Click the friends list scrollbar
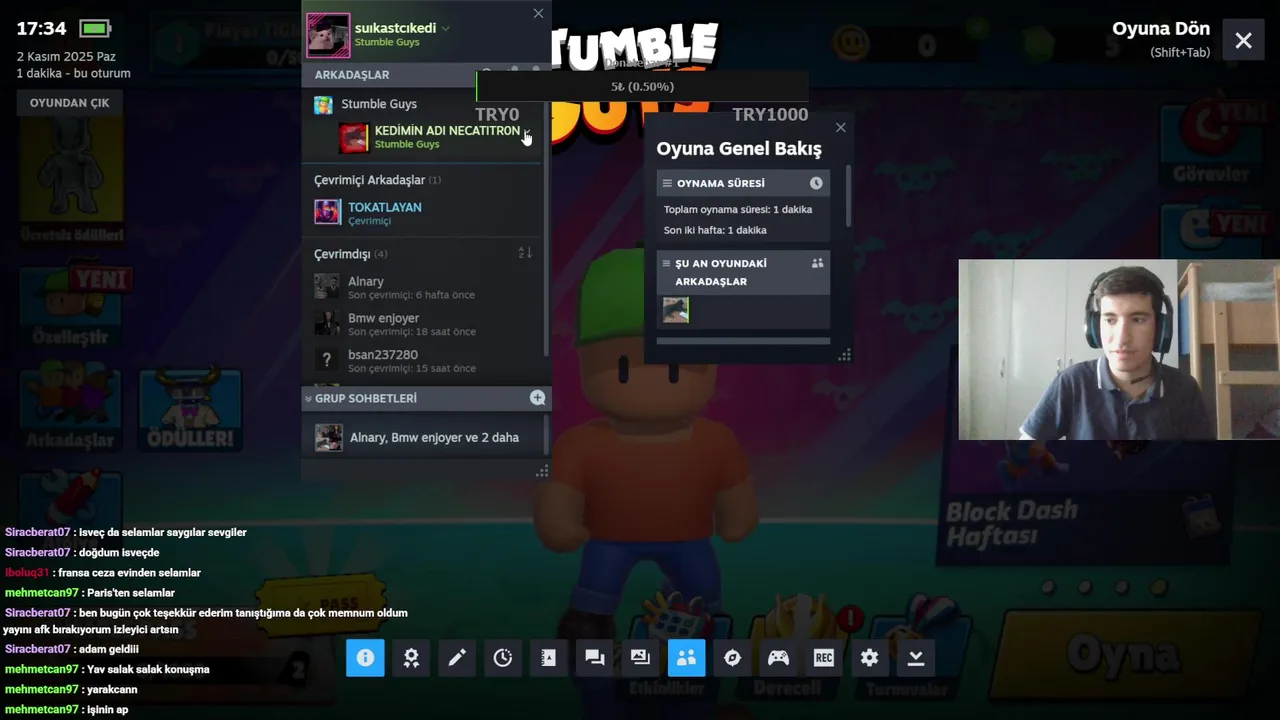The width and height of the screenshot is (1280, 720). tap(545, 220)
